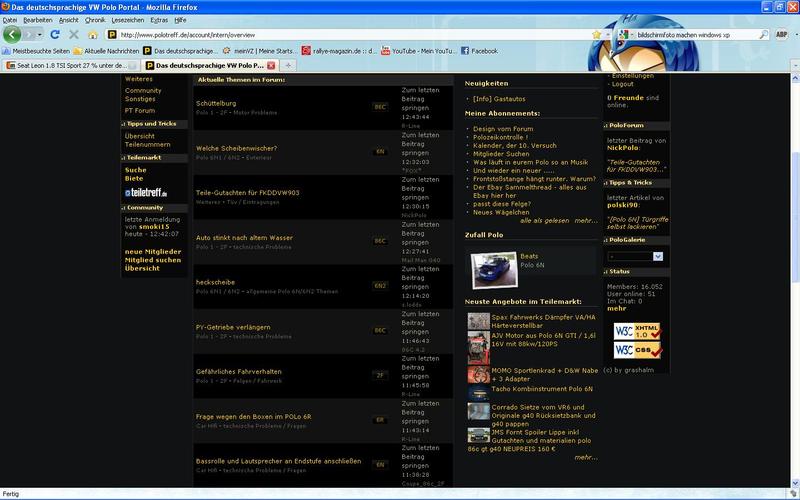Open the Lesezeichen menu
This screenshot has height=500, width=800.
coord(128,20)
